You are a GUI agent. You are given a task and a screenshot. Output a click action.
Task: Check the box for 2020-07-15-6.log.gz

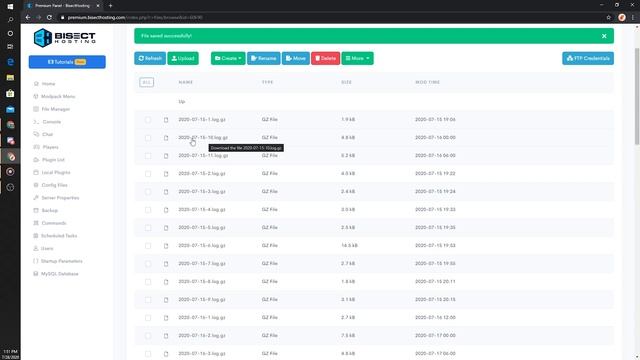[x=148, y=245]
